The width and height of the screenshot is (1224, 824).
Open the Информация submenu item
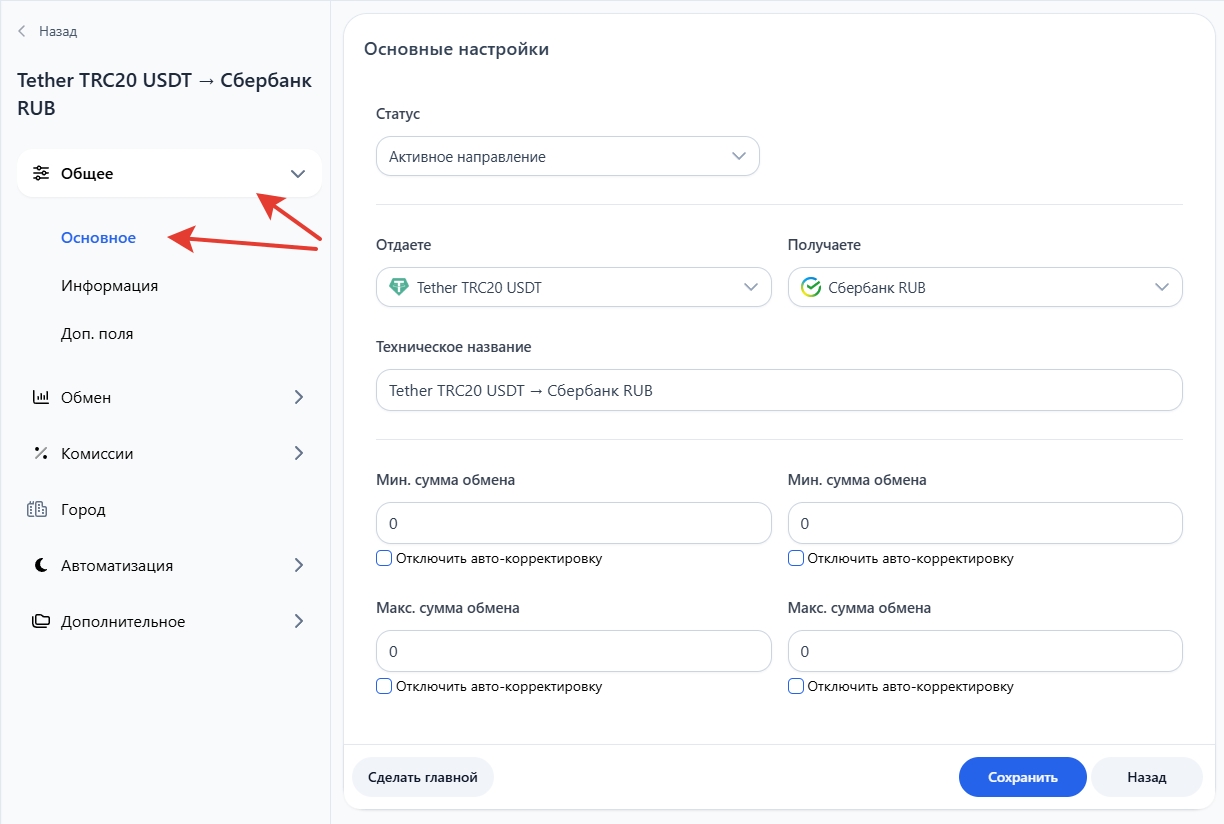click(109, 286)
